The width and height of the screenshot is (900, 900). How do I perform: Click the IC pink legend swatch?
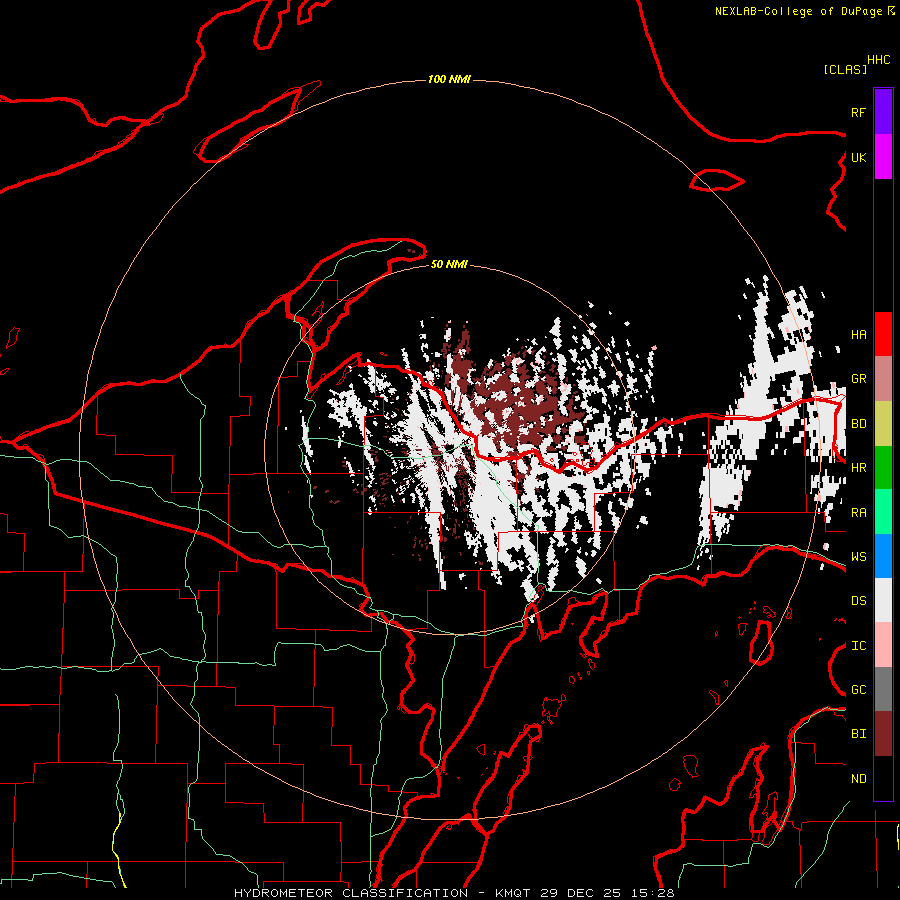click(883, 645)
